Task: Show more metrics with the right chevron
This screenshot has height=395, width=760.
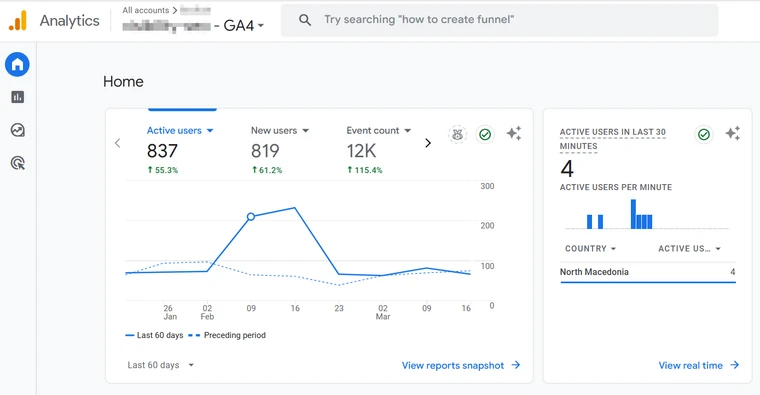Action: coord(428,143)
